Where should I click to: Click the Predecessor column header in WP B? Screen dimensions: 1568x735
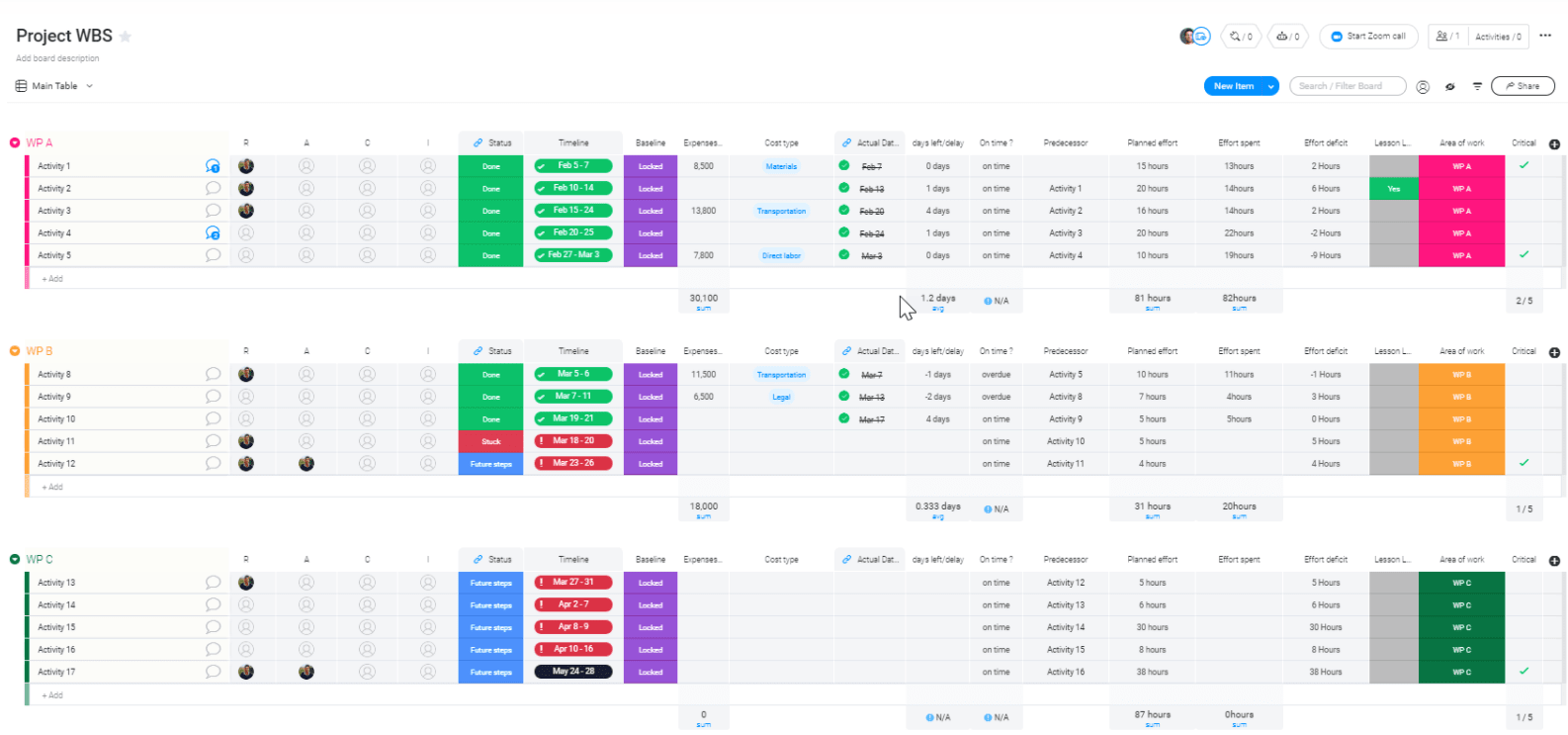[x=1066, y=351]
